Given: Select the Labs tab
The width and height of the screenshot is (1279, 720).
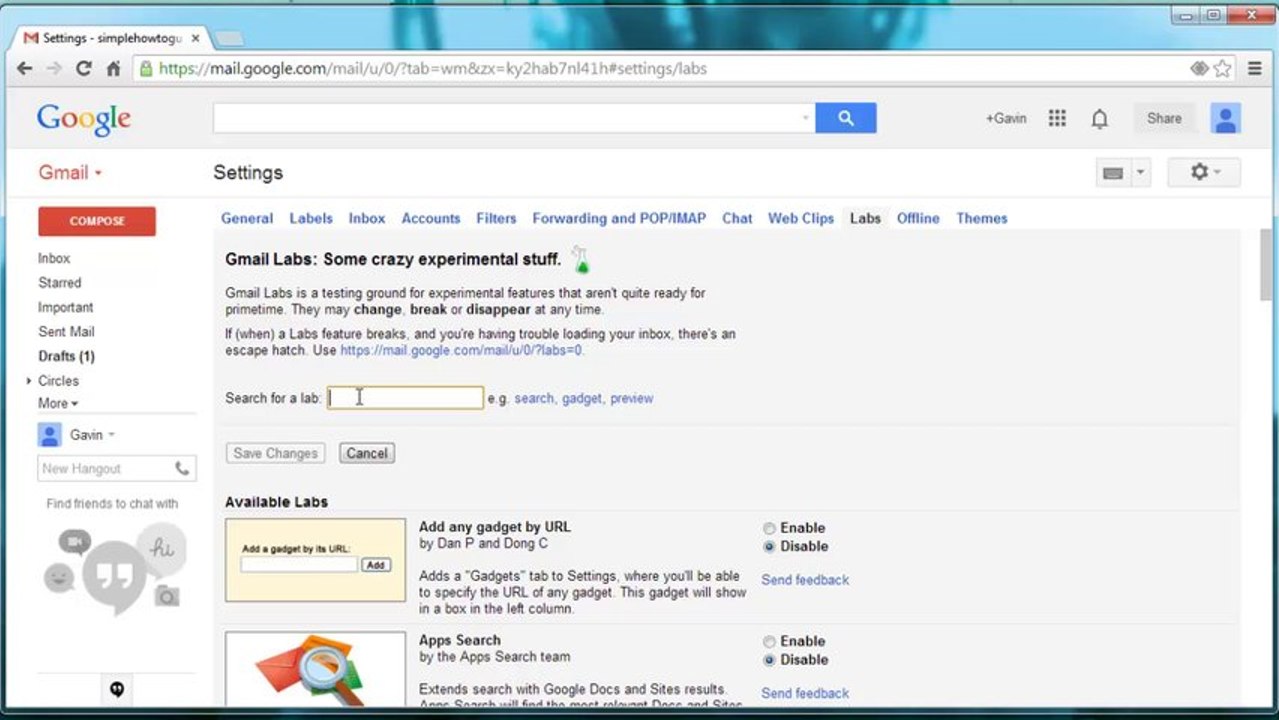Looking at the screenshot, I should 865,218.
